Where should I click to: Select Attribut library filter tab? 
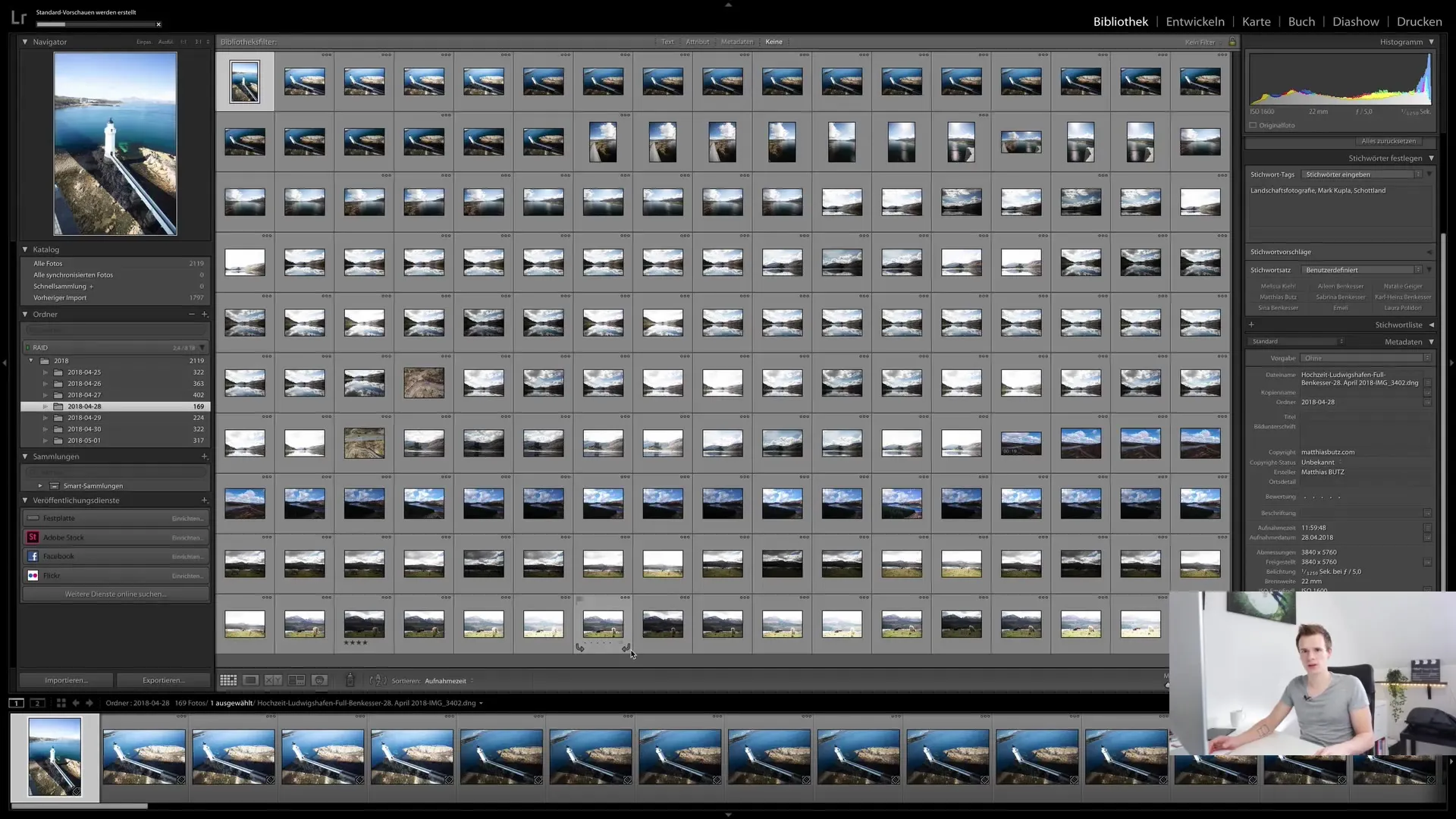coord(698,42)
